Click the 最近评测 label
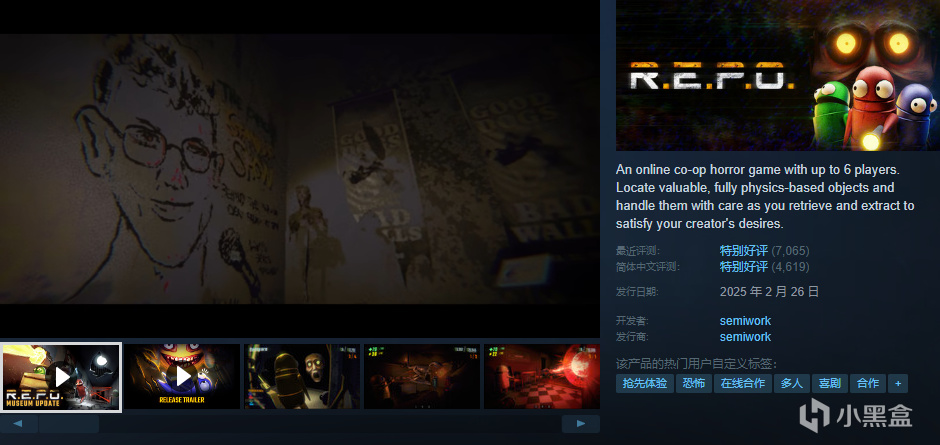Image resolution: width=940 pixels, height=445 pixels. tap(637, 251)
